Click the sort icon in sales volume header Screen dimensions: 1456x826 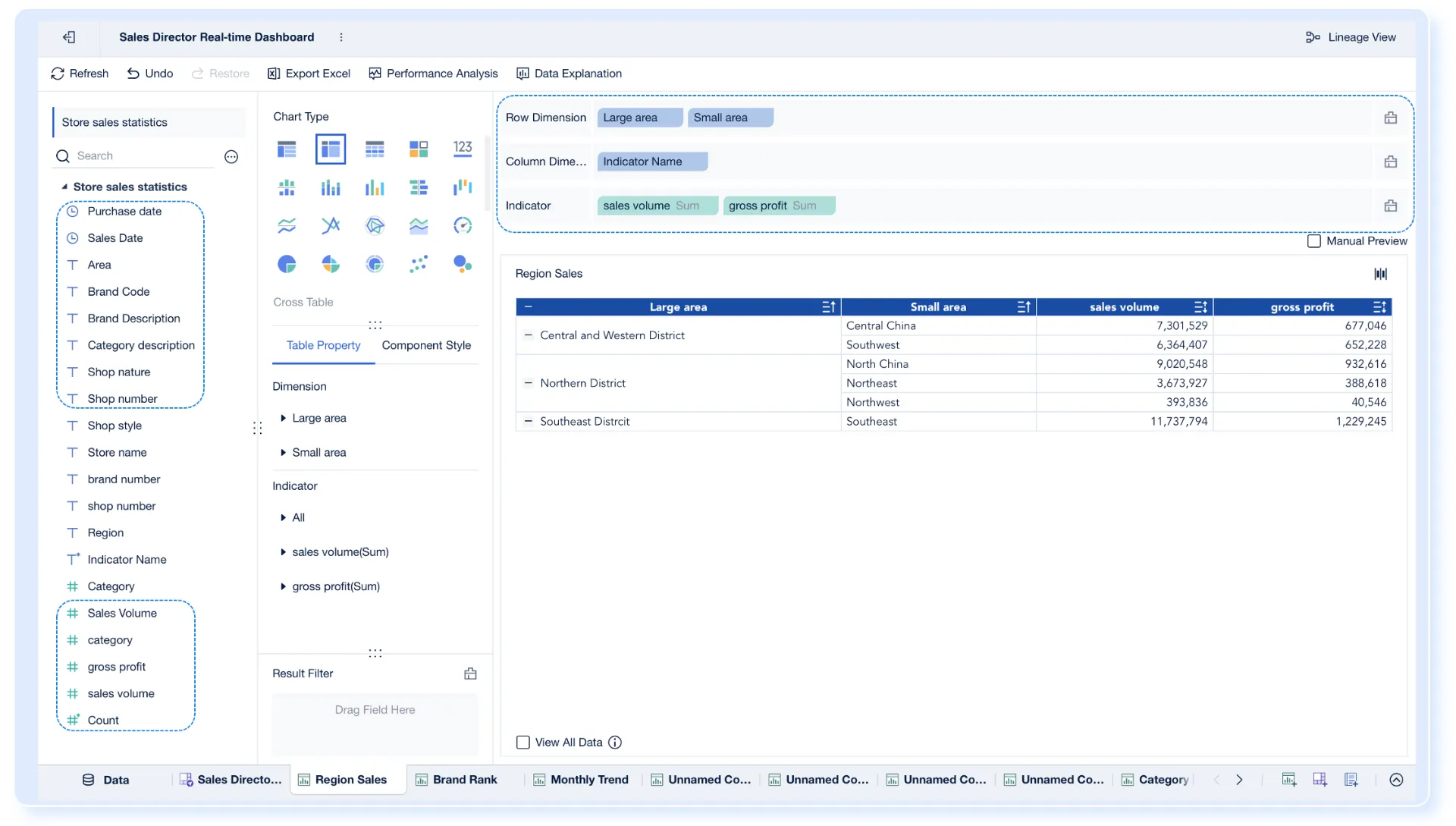click(x=1200, y=307)
